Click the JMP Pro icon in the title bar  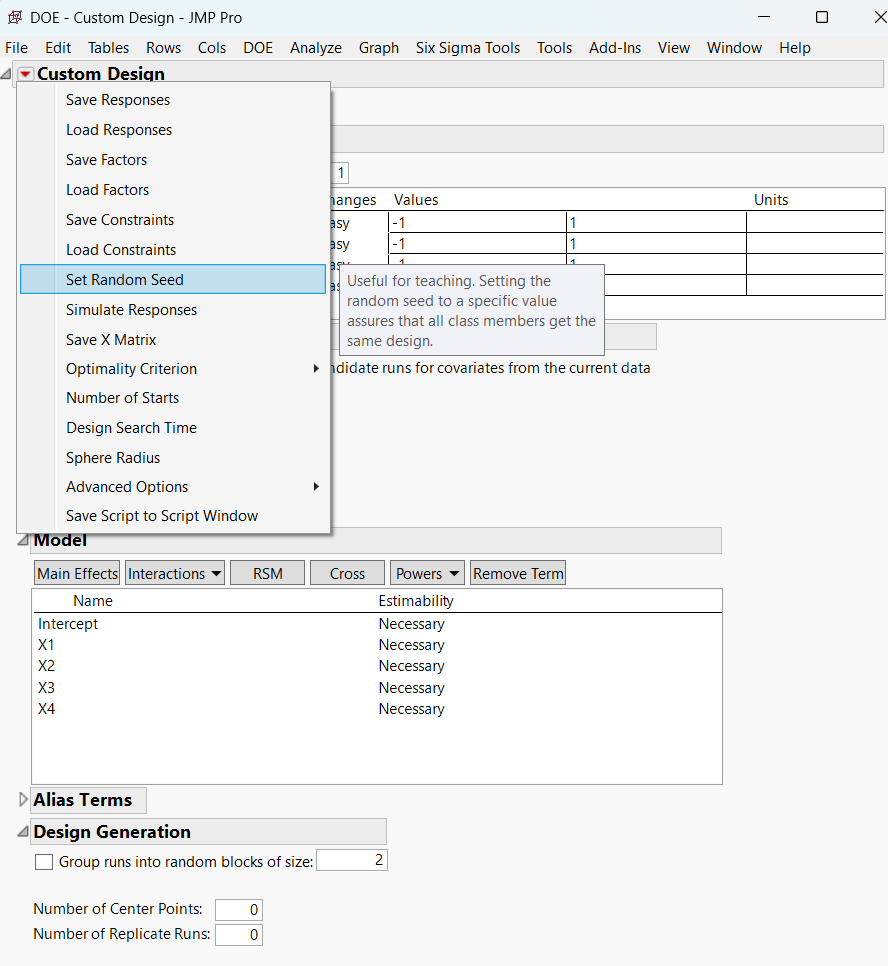[15, 16]
